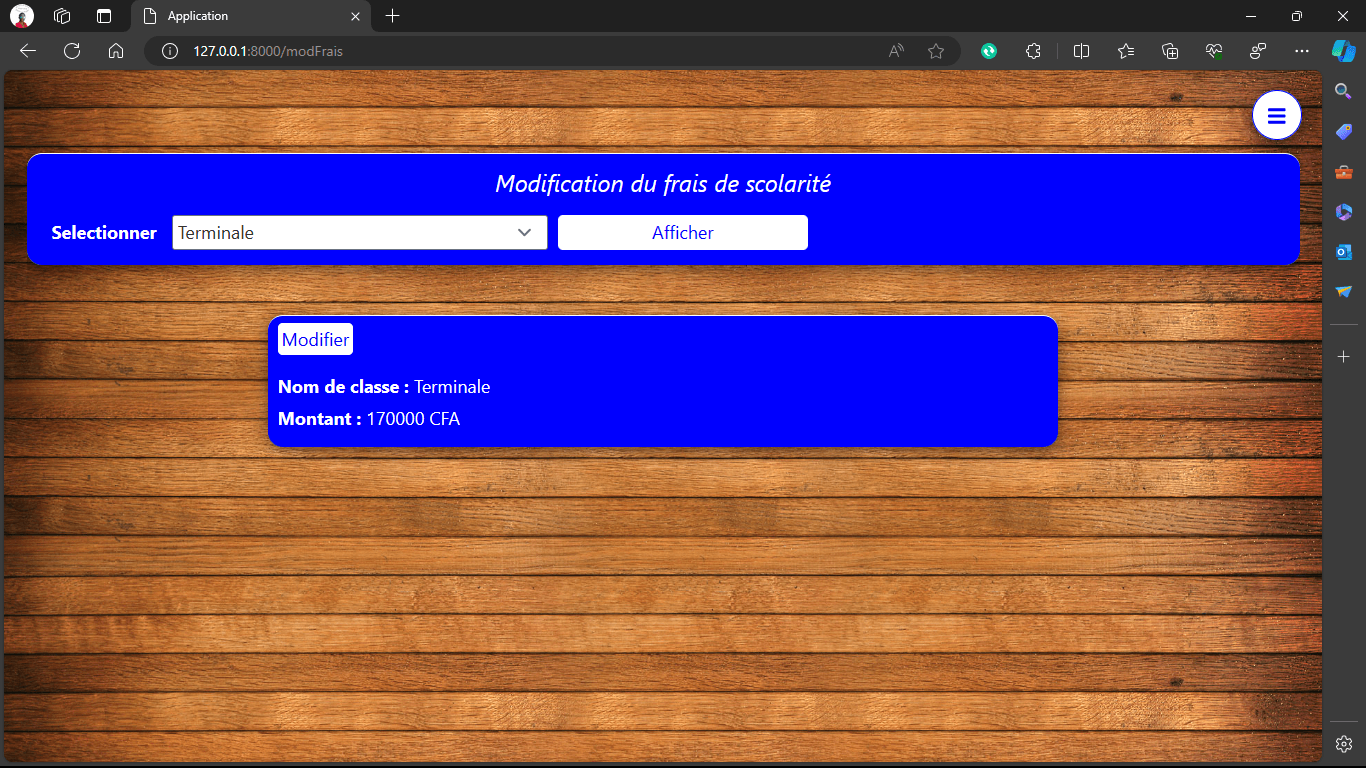Click the Nom de classe Terminale line

pos(384,387)
